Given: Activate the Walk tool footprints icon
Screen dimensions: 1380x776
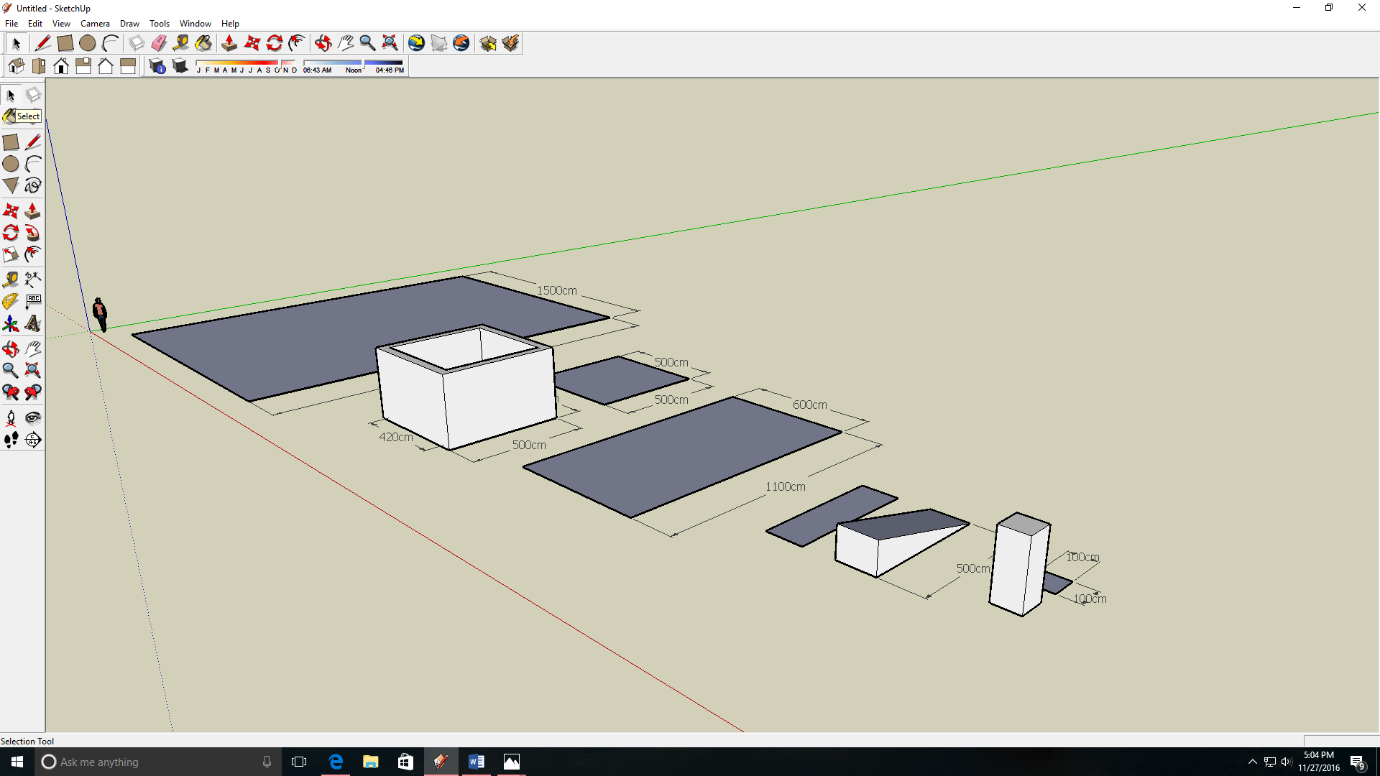Looking at the screenshot, I should pyautogui.click(x=11, y=440).
